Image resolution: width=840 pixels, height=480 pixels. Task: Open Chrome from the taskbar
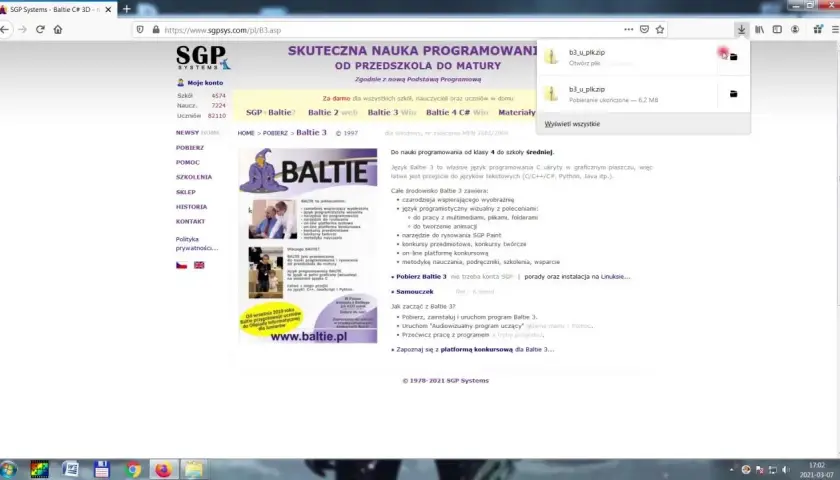[133, 469]
